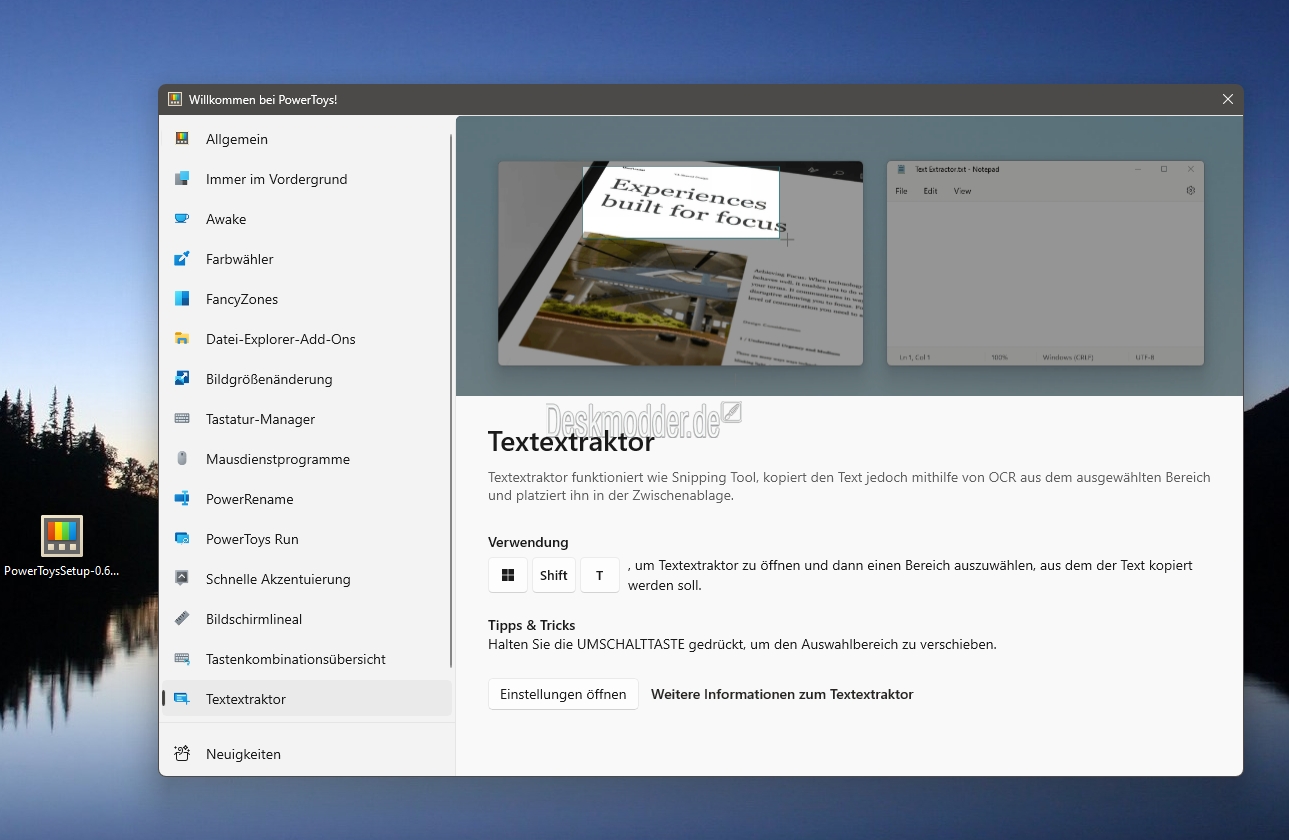Click the Awake coffee cup icon
The image size is (1289, 840).
182,219
